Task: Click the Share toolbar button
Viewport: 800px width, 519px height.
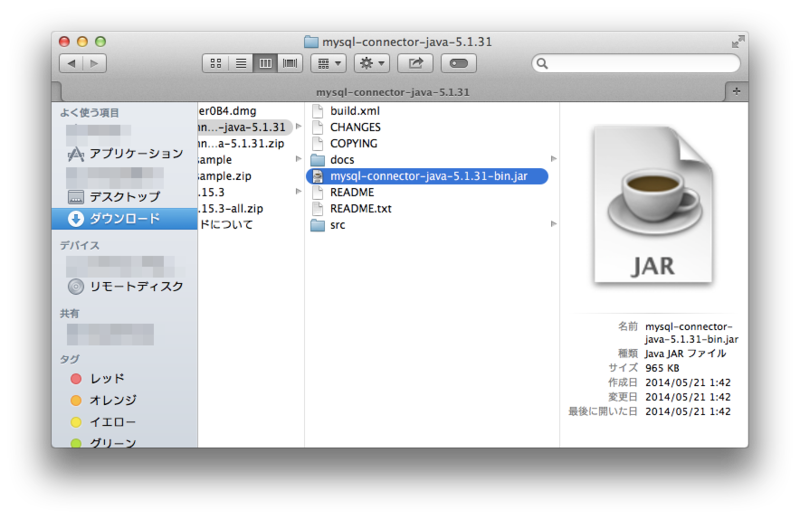Action: click(x=415, y=63)
